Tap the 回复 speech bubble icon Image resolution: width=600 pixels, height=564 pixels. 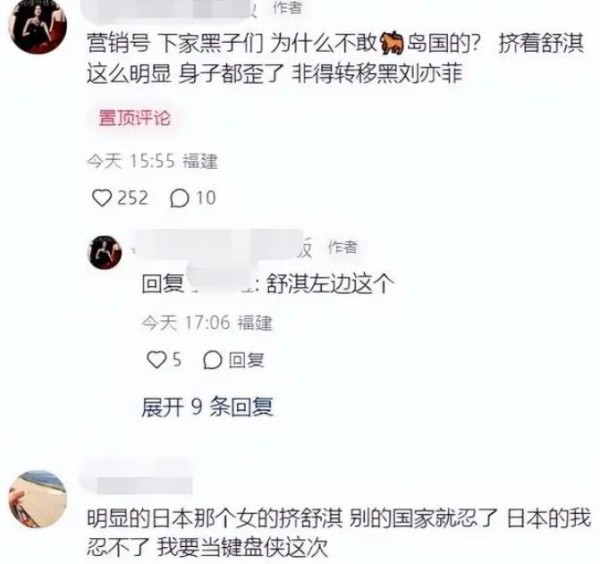point(213,360)
